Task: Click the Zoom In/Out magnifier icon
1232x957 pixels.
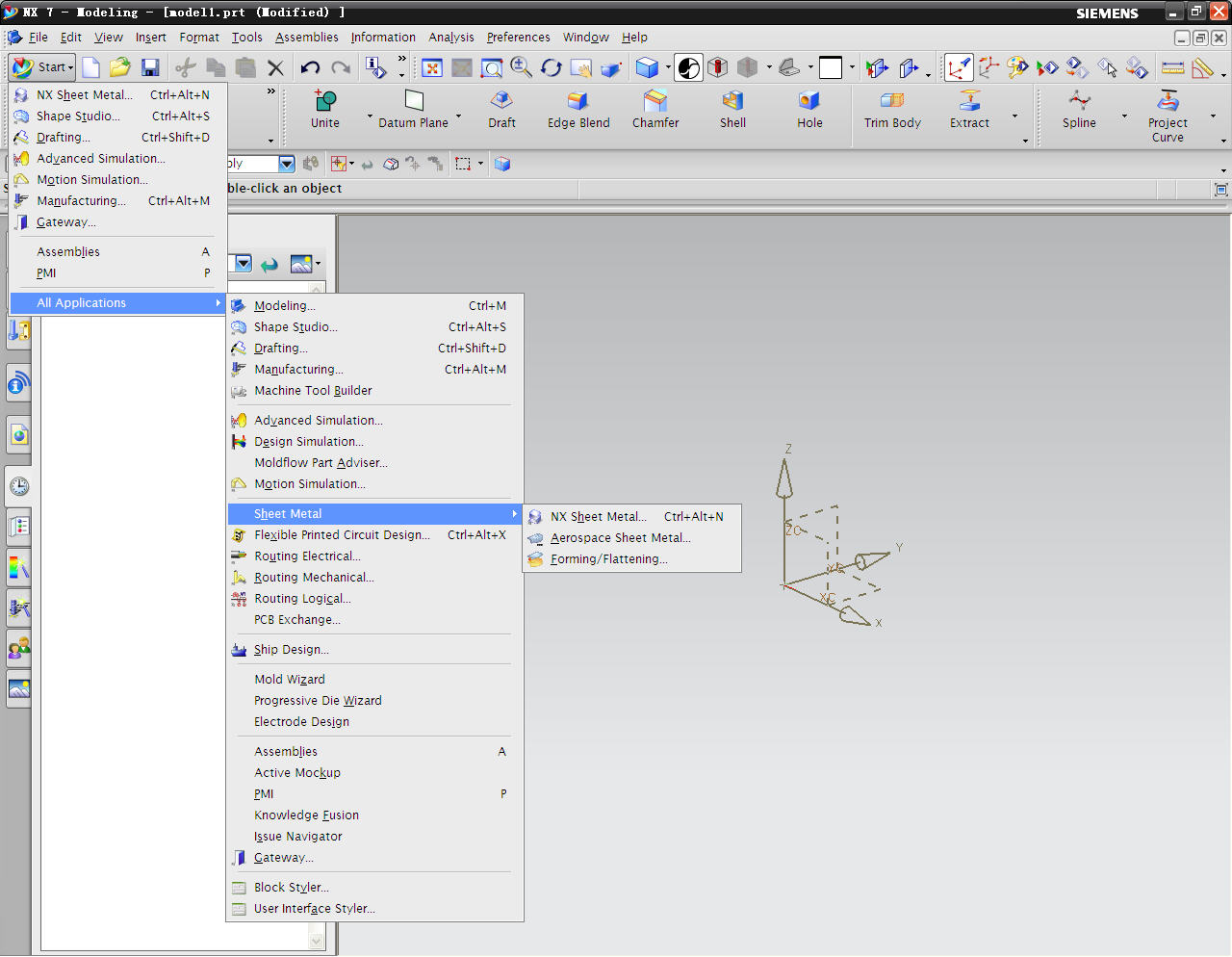Action: 522,67
